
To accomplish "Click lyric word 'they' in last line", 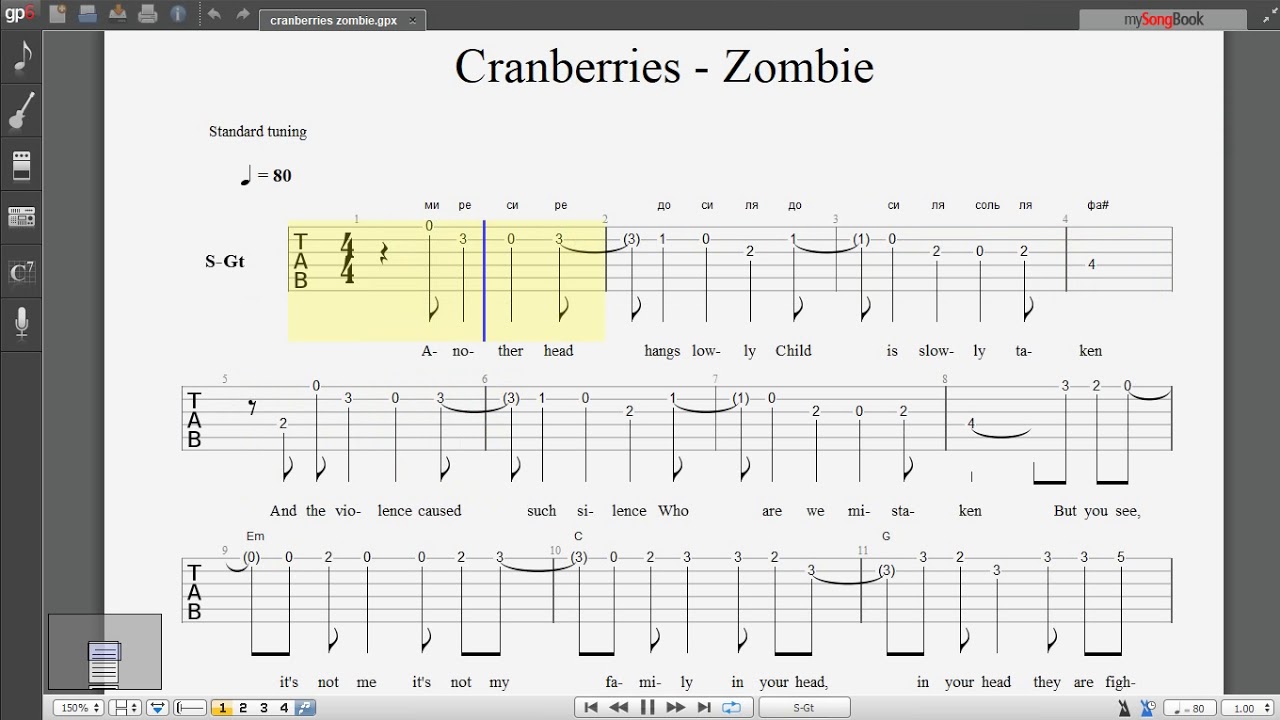I will [x=1047, y=682].
